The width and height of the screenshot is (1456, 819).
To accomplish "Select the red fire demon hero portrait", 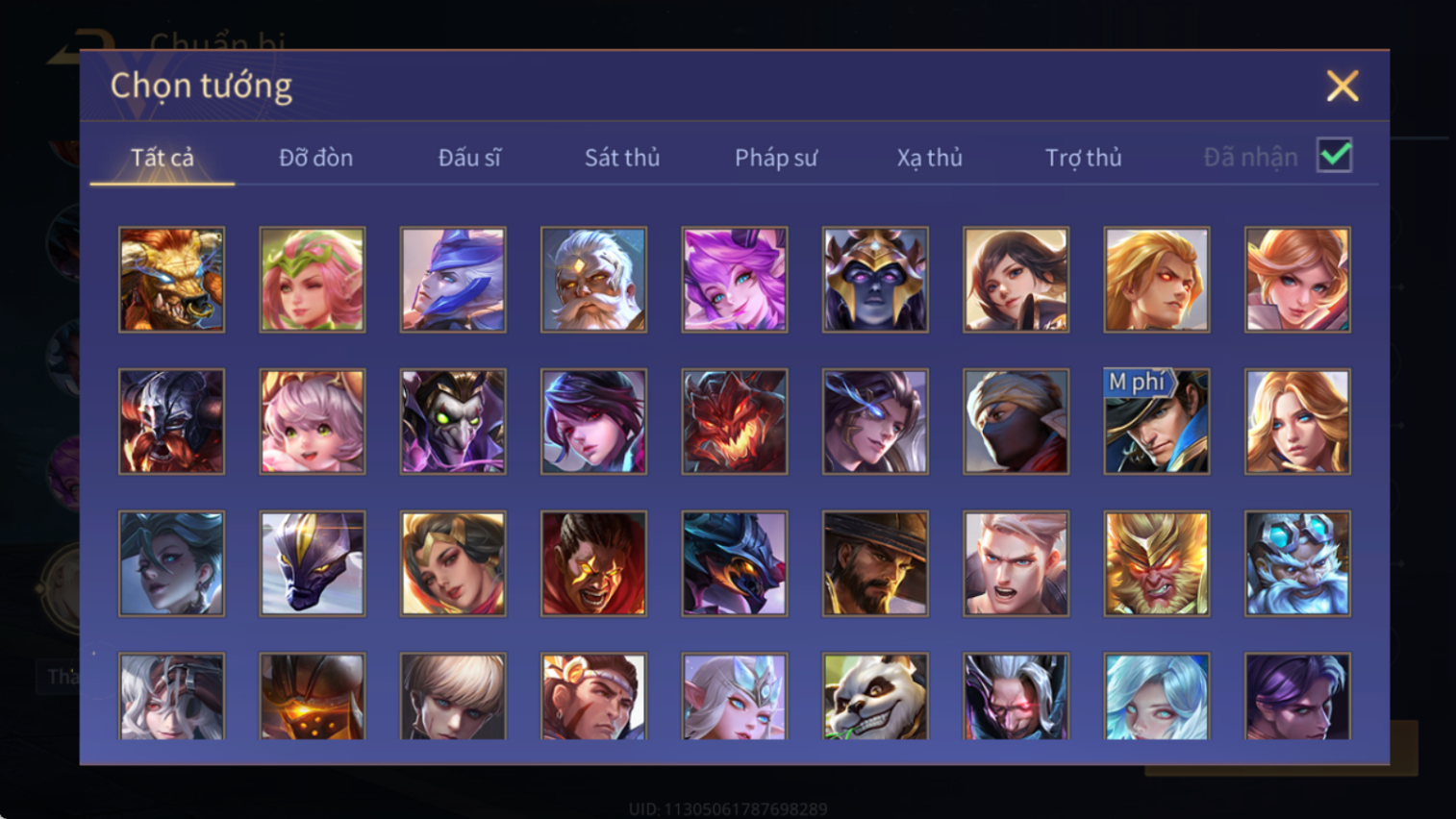I will tap(735, 421).
